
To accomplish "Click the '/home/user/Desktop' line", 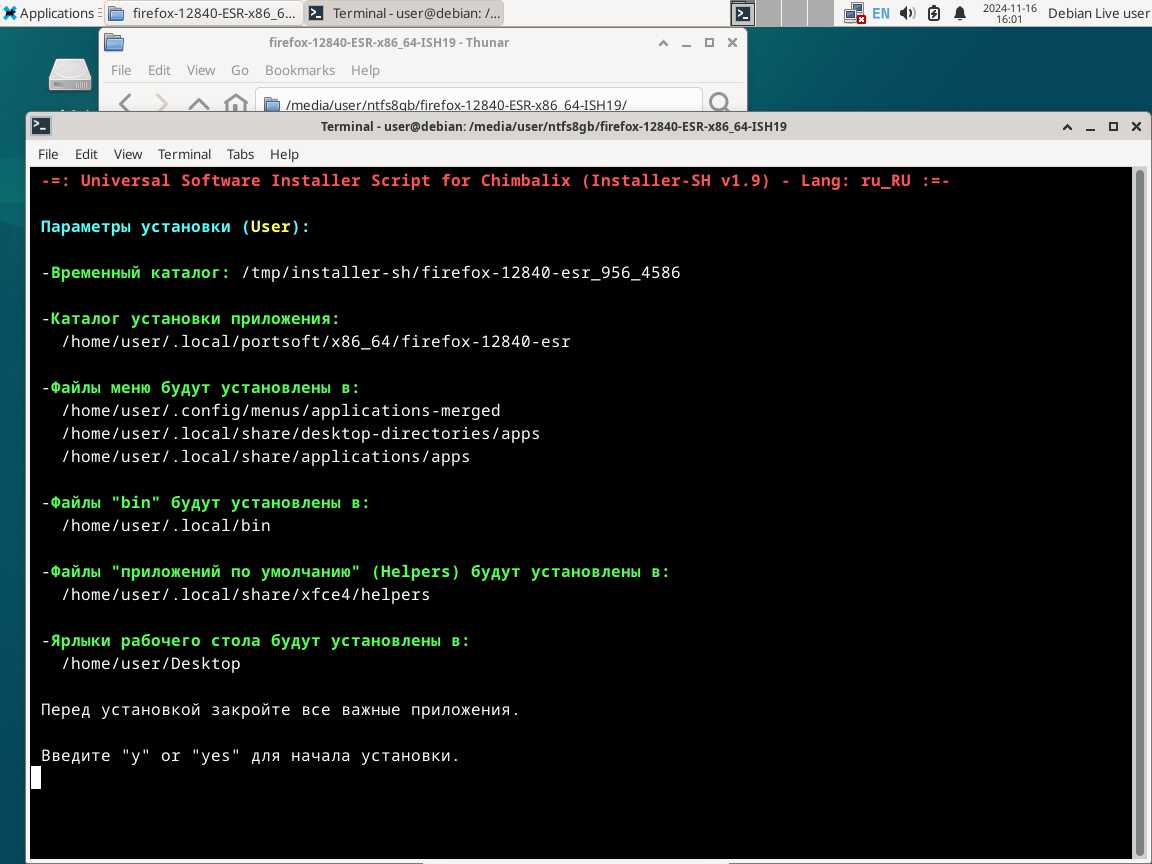I will pyautogui.click(x=151, y=663).
